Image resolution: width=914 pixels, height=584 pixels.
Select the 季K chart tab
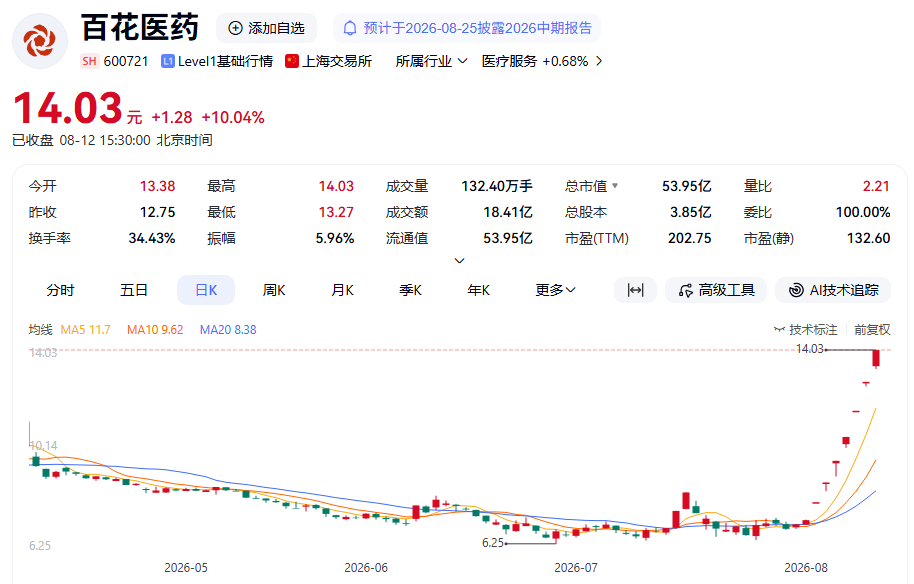(x=410, y=290)
